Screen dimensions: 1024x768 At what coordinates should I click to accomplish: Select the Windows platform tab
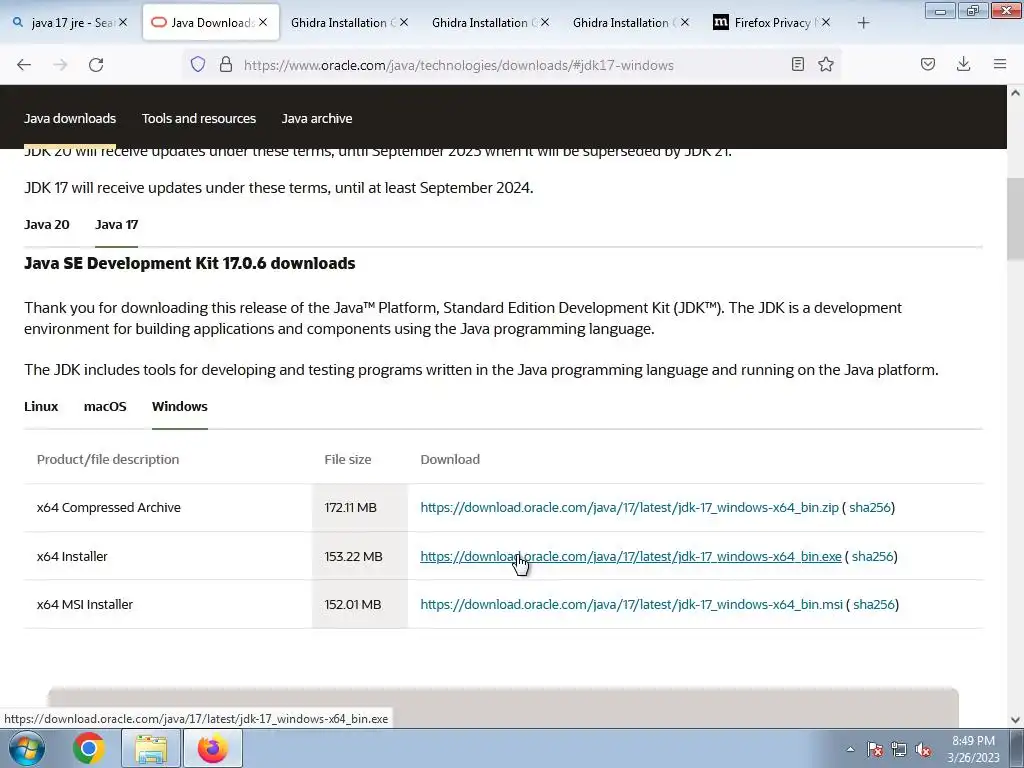(x=180, y=406)
